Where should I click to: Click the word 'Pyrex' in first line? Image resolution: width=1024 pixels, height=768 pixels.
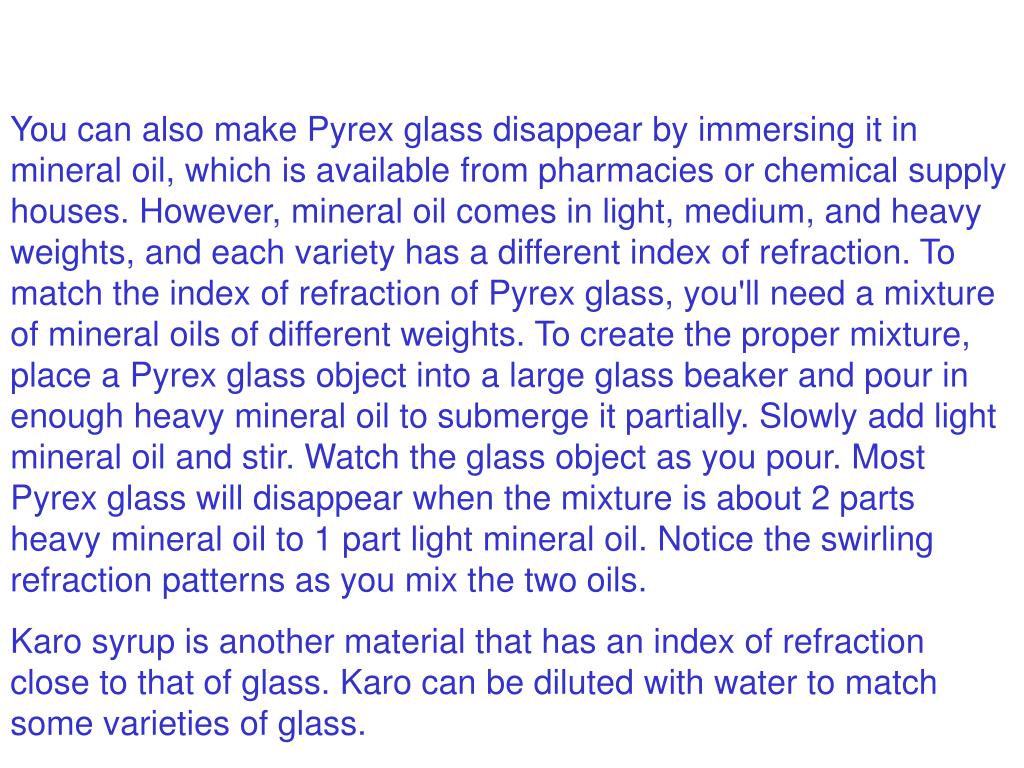[x=350, y=131]
